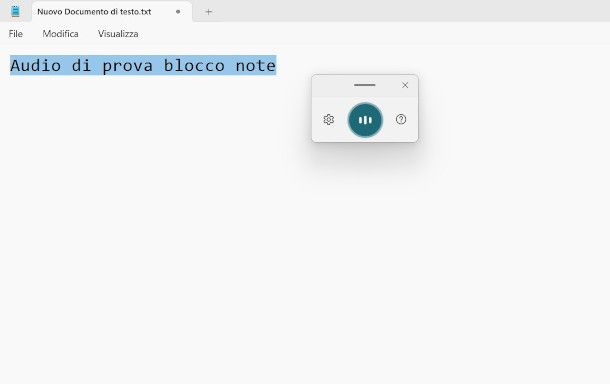Click the text 'Audio di prova blocco note'

click(143, 65)
